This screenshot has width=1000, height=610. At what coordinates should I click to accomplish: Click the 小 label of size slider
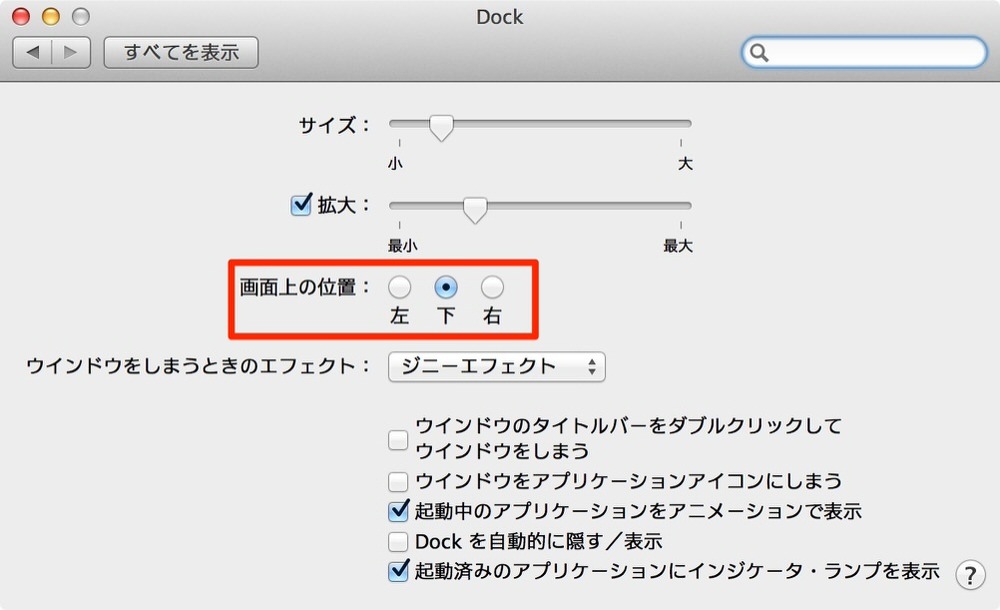[395, 164]
